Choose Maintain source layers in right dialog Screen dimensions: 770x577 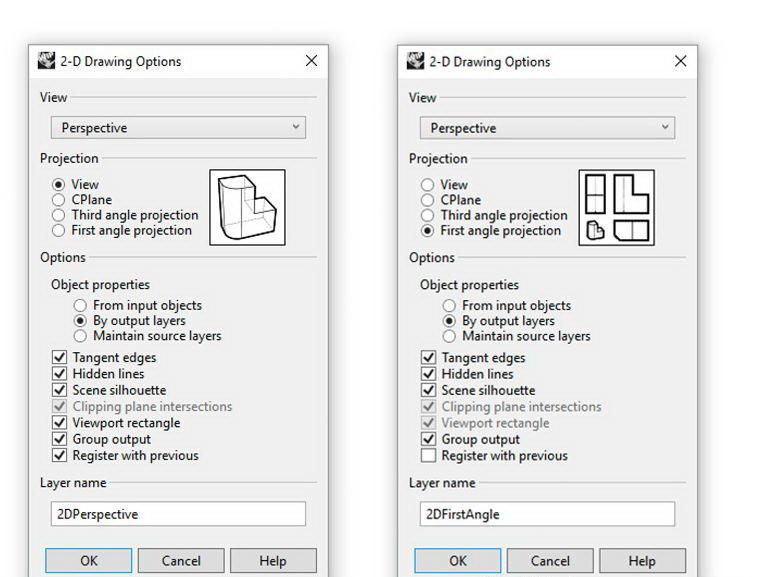click(450, 336)
